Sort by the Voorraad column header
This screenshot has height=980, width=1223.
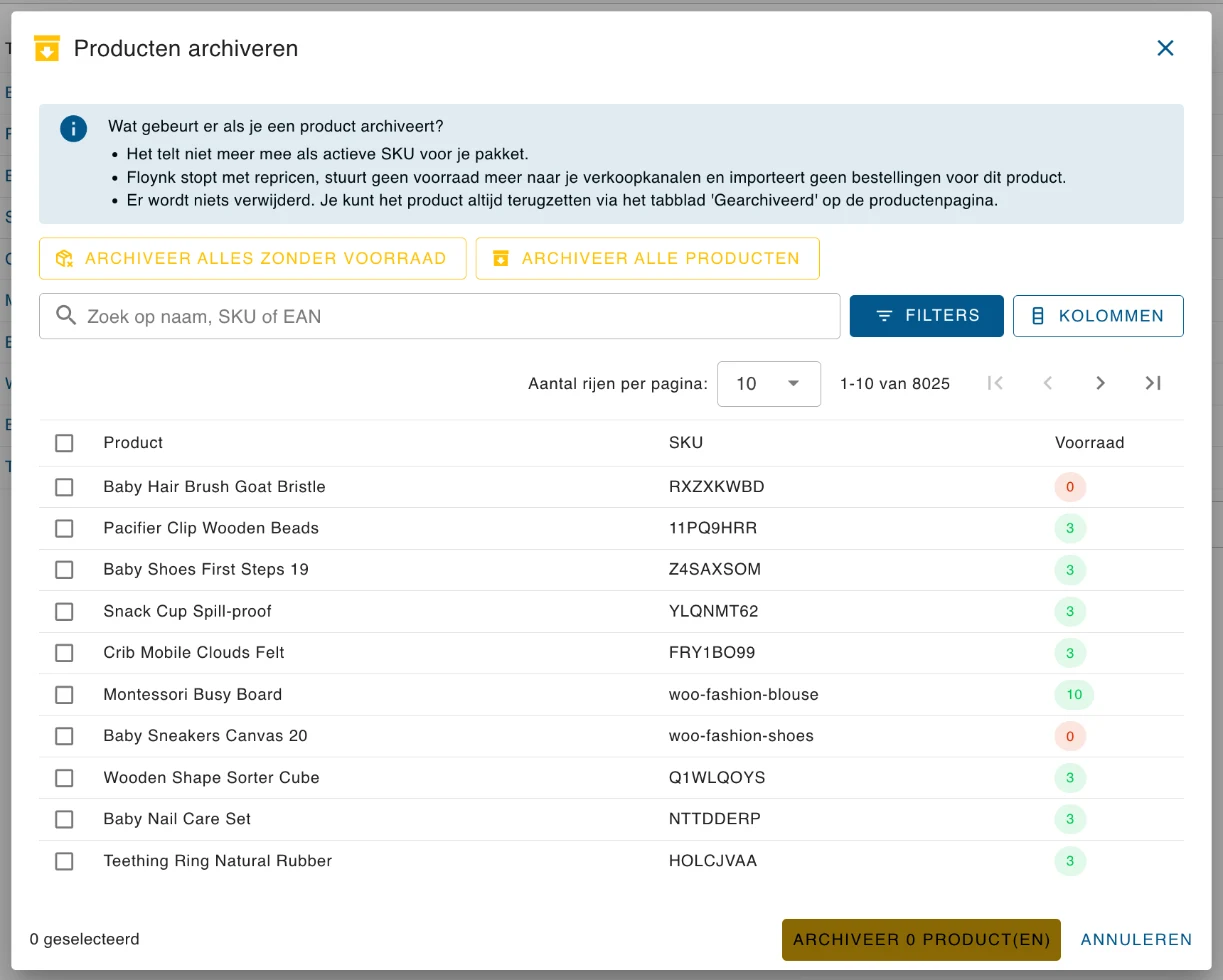pyautogui.click(x=1089, y=443)
